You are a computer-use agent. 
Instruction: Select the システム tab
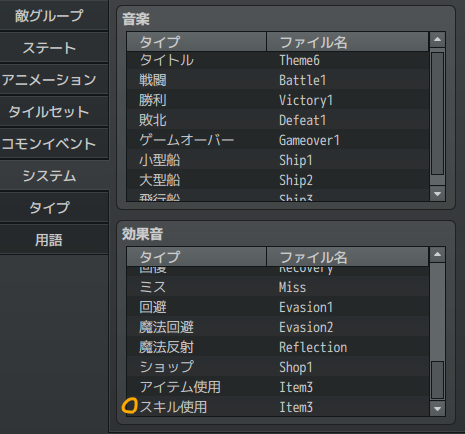coord(53,176)
